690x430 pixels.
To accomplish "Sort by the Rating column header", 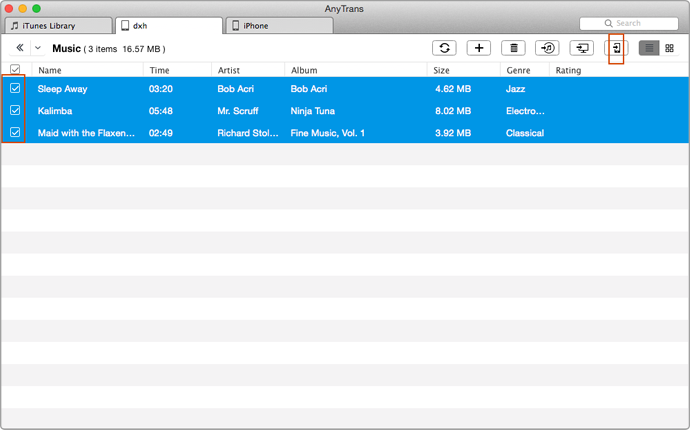I will tap(568, 70).
